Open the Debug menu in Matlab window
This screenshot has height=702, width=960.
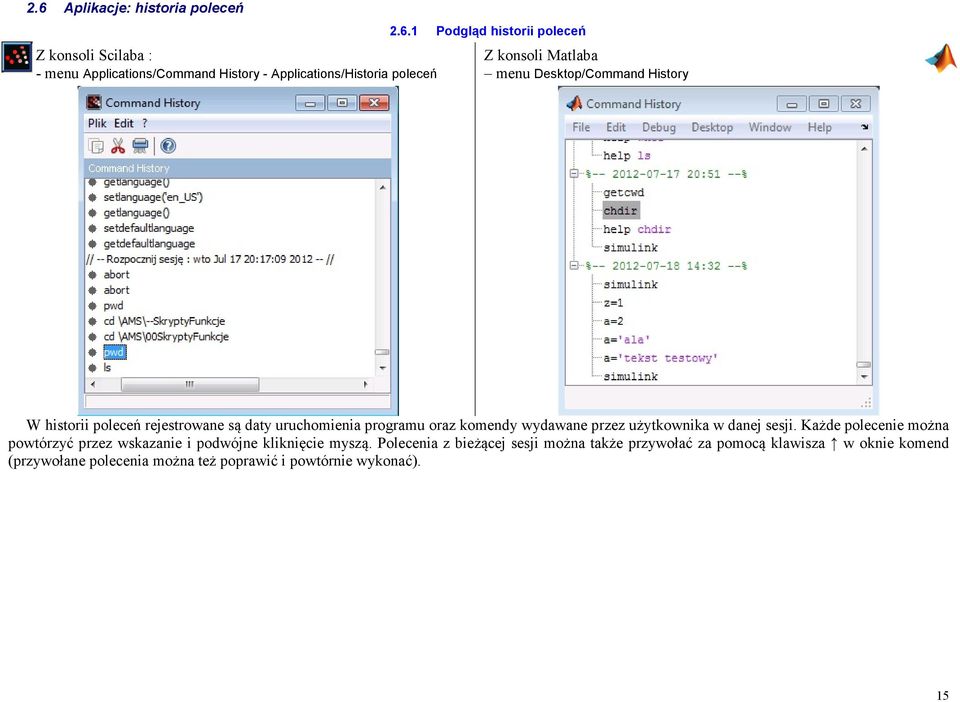[x=659, y=127]
